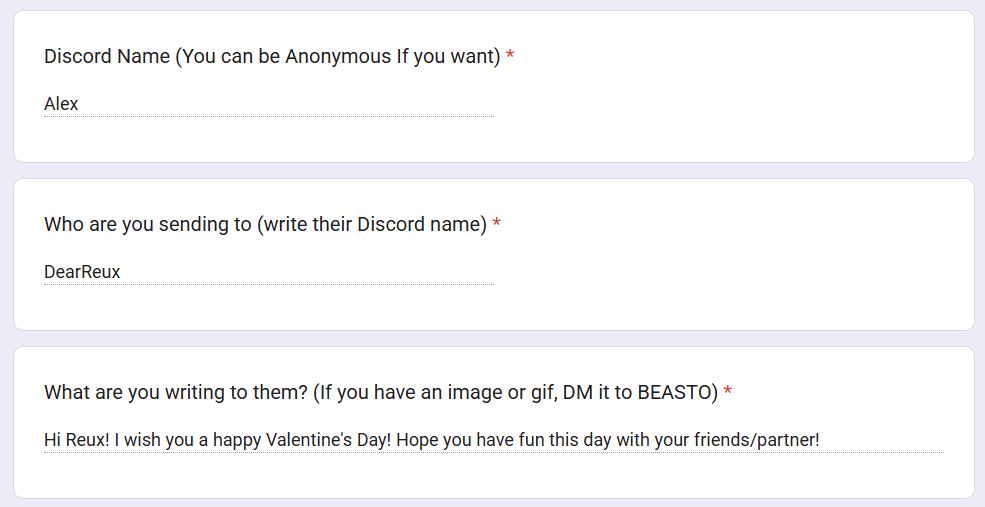
Task: Click the text "DearReux" in the recipient field
Action: pyautogui.click(x=82, y=272)
